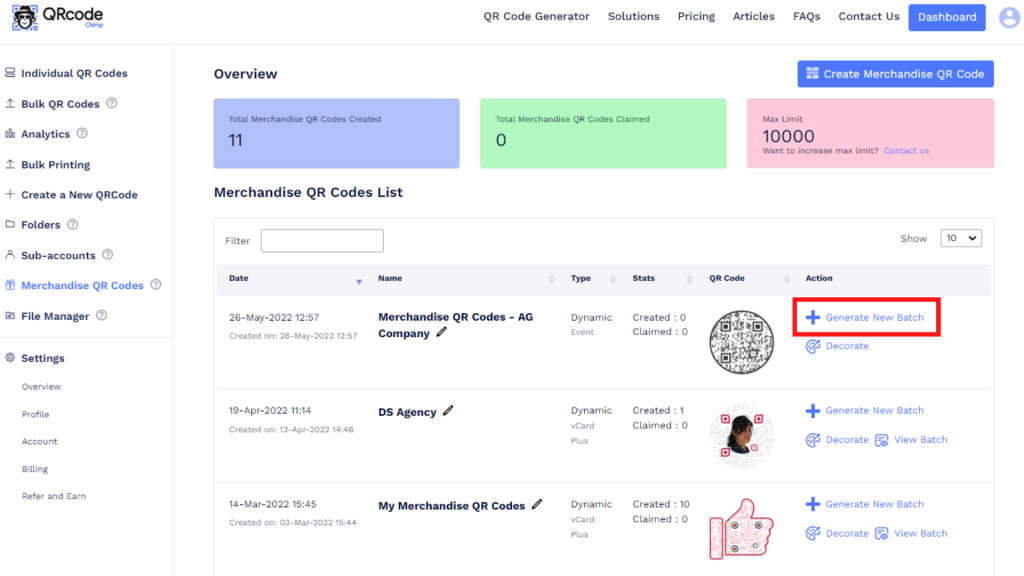The height and width of the screenshot is (576, 1024).
Task: Click Create Merchandise QR Code button
Action: (895, 74)
